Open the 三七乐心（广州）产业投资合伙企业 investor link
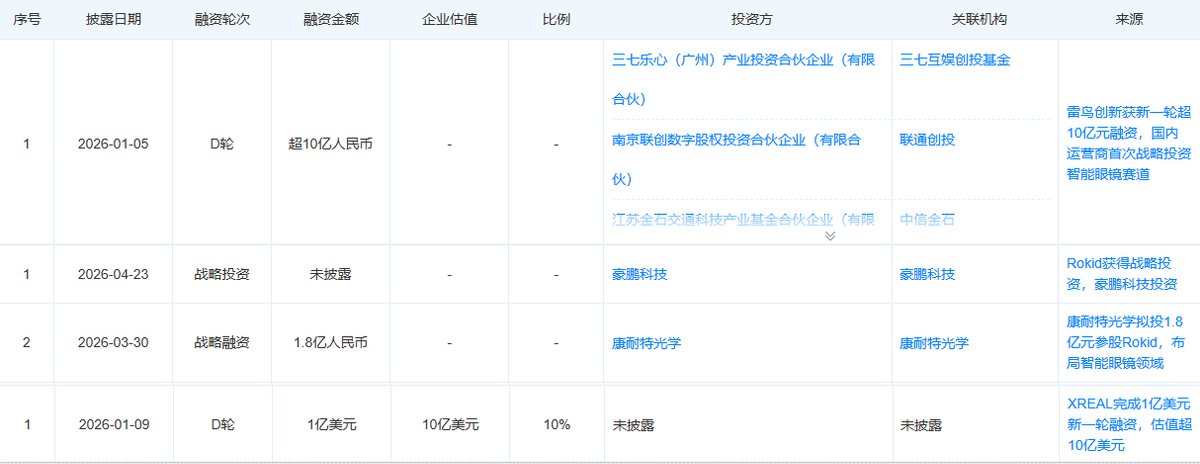 [744, 79]
